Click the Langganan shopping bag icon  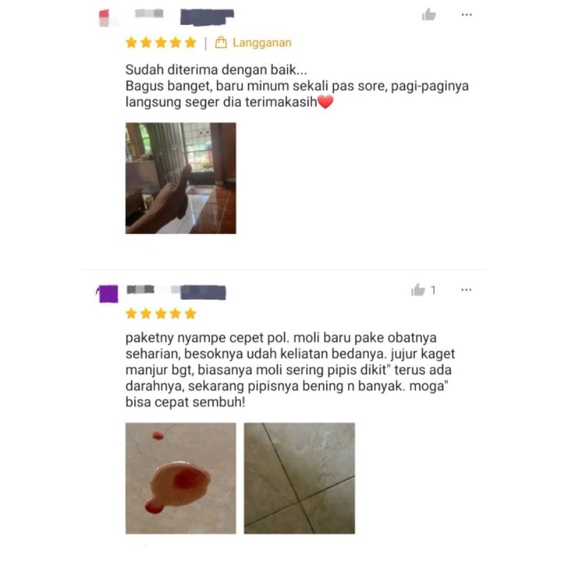pyautogui.click(x=221, y=42)
